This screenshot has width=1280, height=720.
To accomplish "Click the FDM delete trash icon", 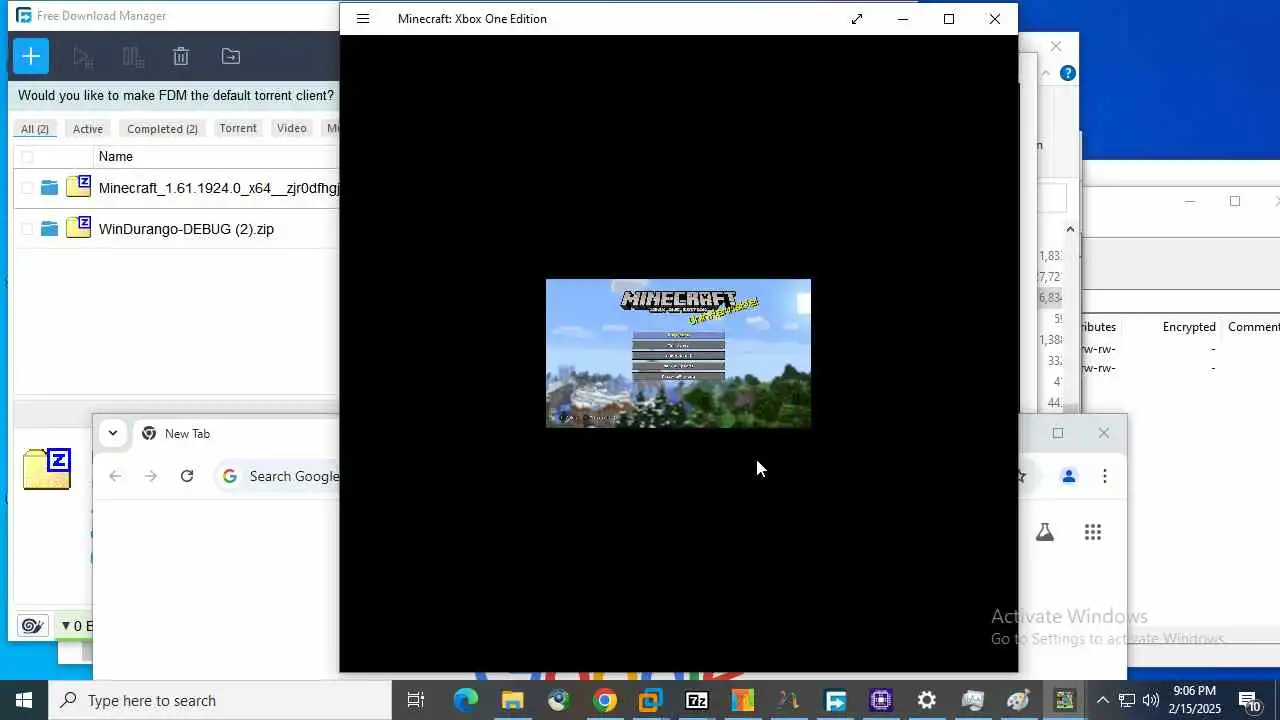I will click(x=181, y=57).
